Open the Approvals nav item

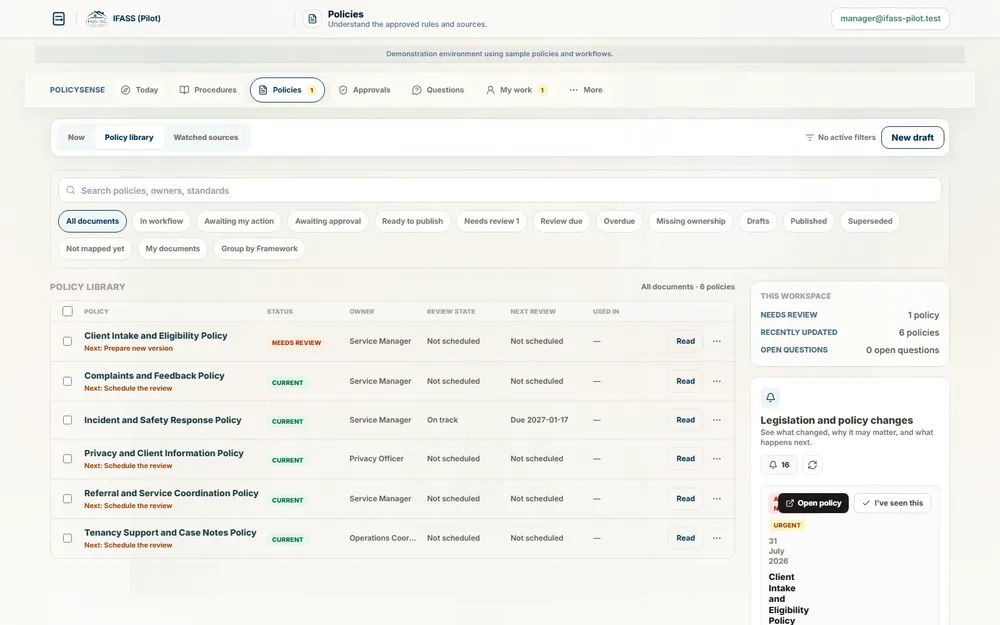pos(364,90)
